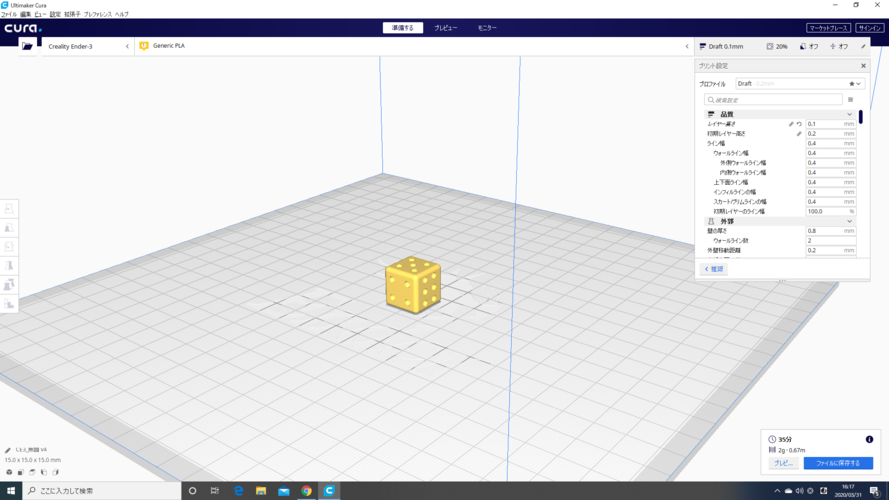Close the プリント設定 panel
This screenshot has width=889, height=500.
point(863,66)
